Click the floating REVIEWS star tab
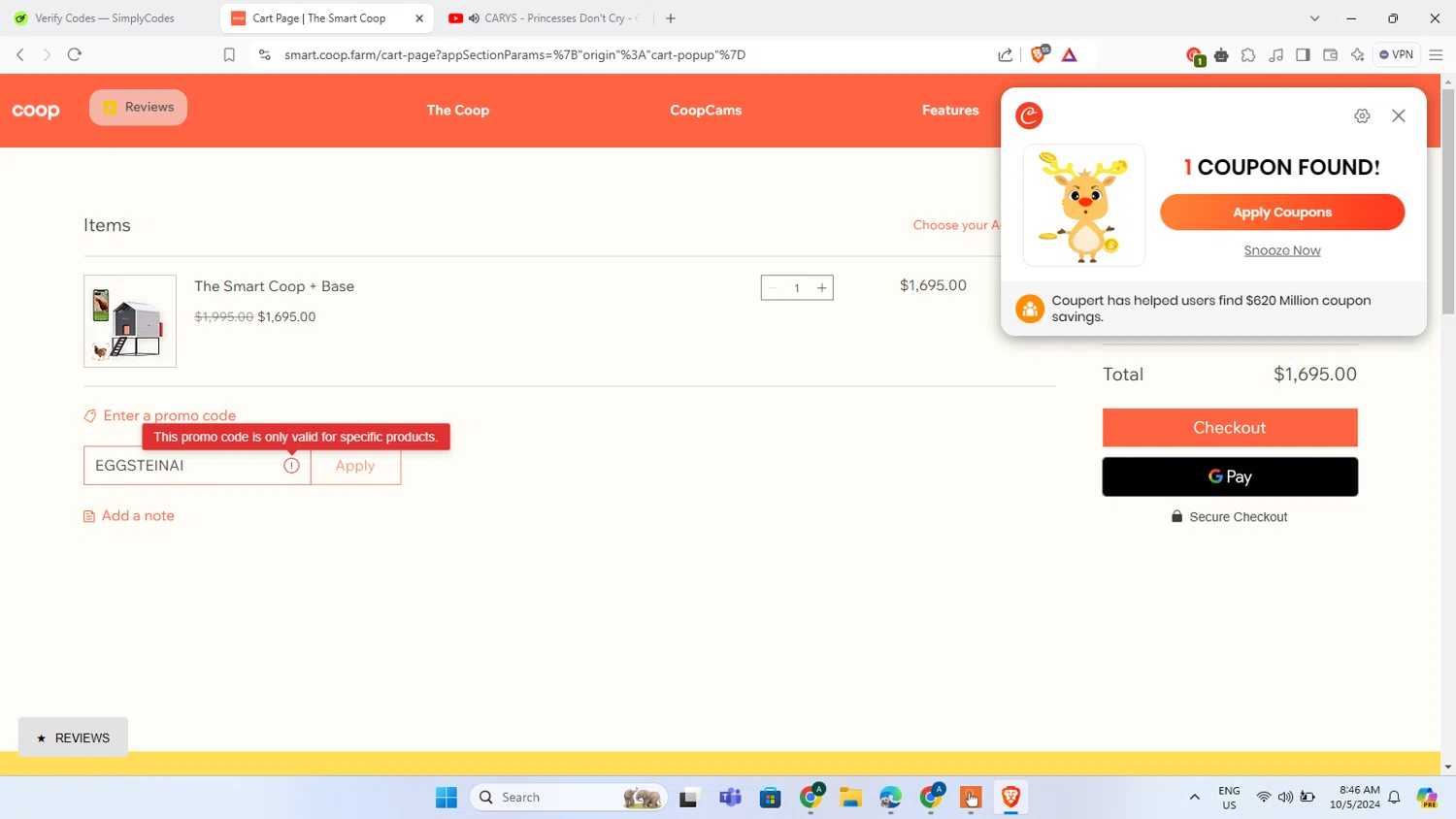This screenshot has width=1456, height=819. click(73, 737)
